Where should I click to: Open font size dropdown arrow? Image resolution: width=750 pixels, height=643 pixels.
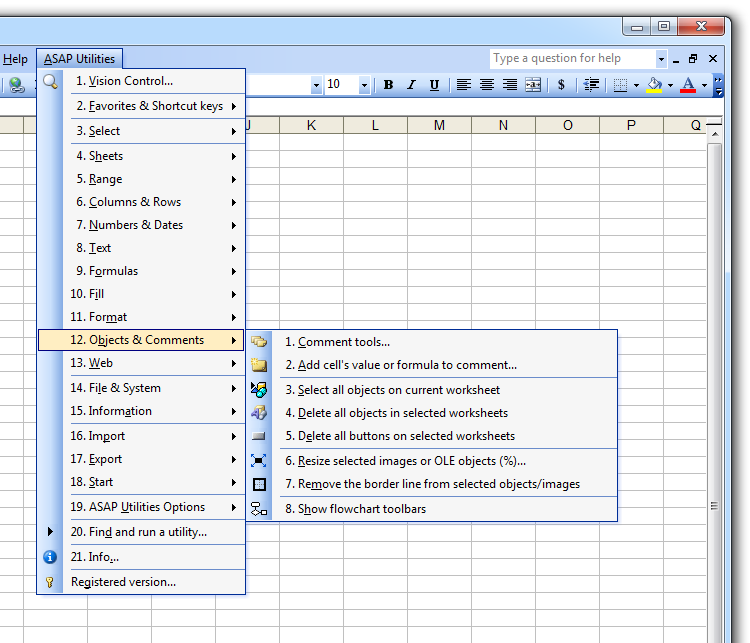(x=364, y=85)
